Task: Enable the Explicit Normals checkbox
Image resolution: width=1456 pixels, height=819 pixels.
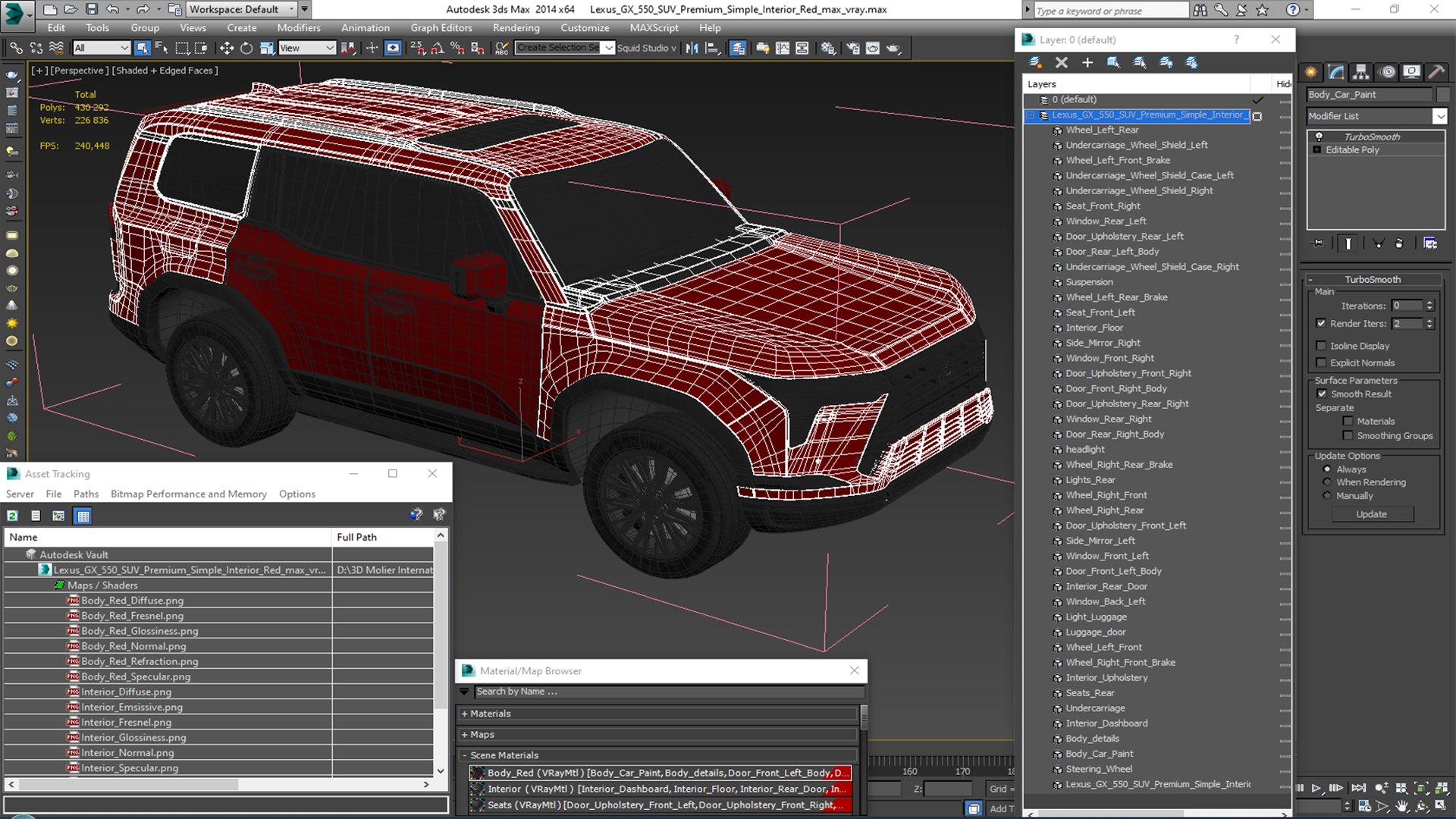Action: coord(1321,362)
